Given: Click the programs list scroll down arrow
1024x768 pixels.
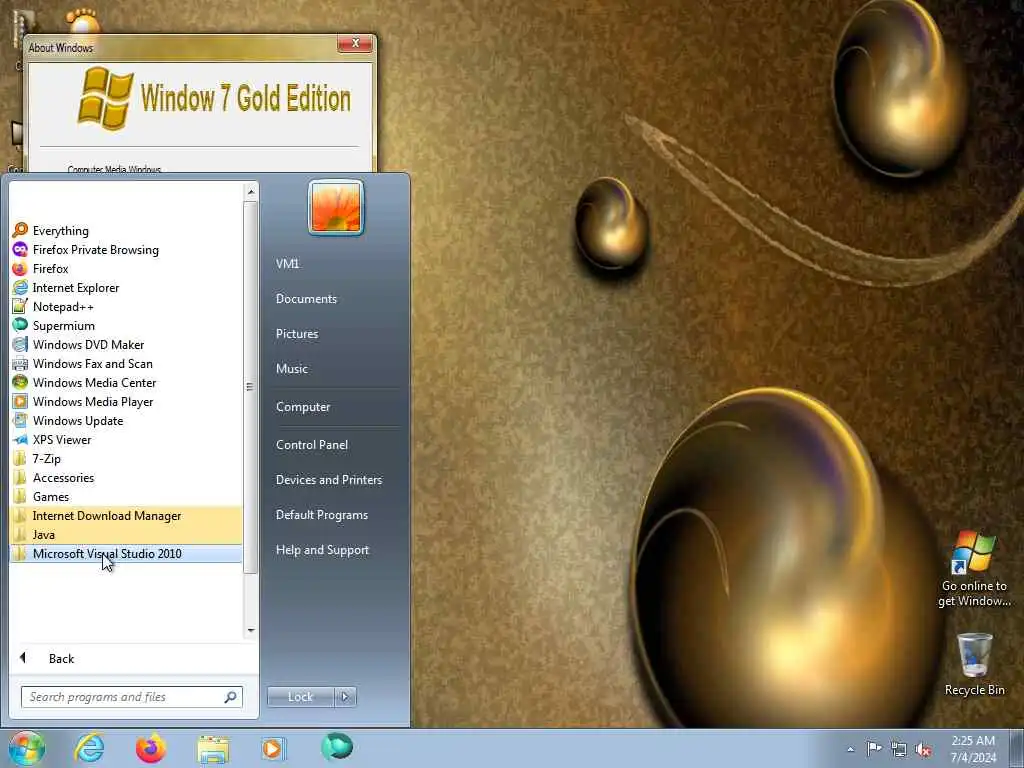Looking at the screenshot, I should pyautogui.click(x=251, y=630).
